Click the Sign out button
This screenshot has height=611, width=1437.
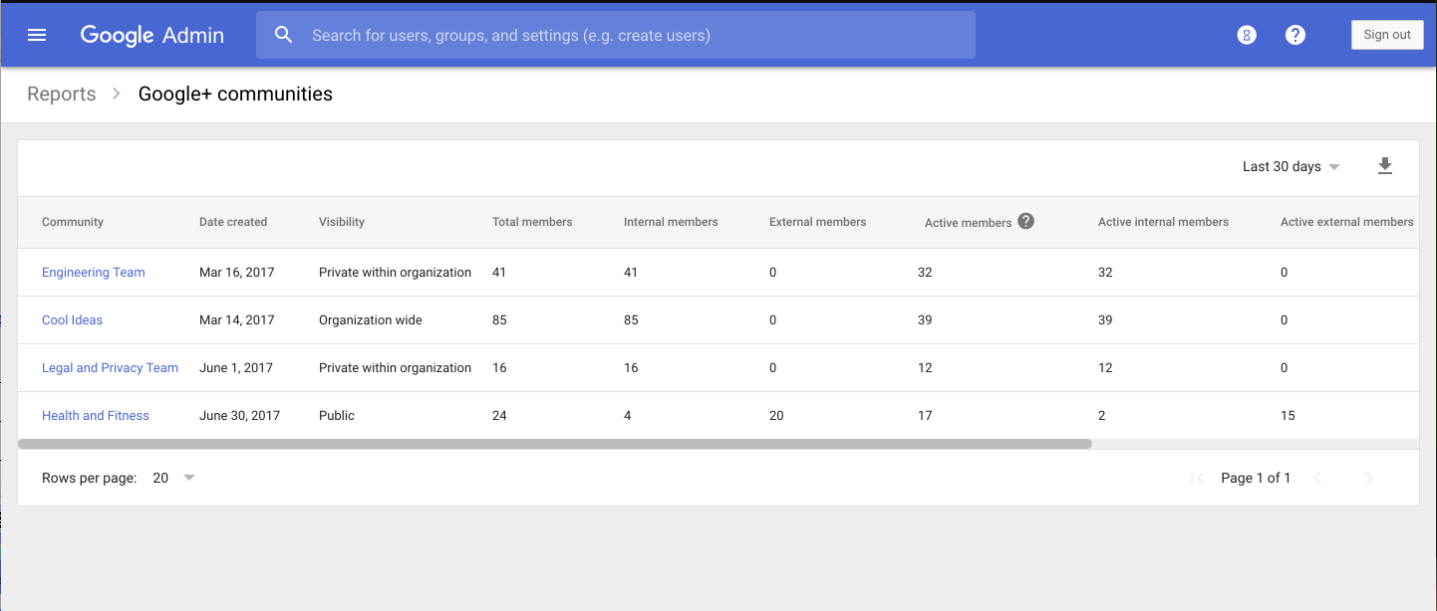pos(1387,34)
